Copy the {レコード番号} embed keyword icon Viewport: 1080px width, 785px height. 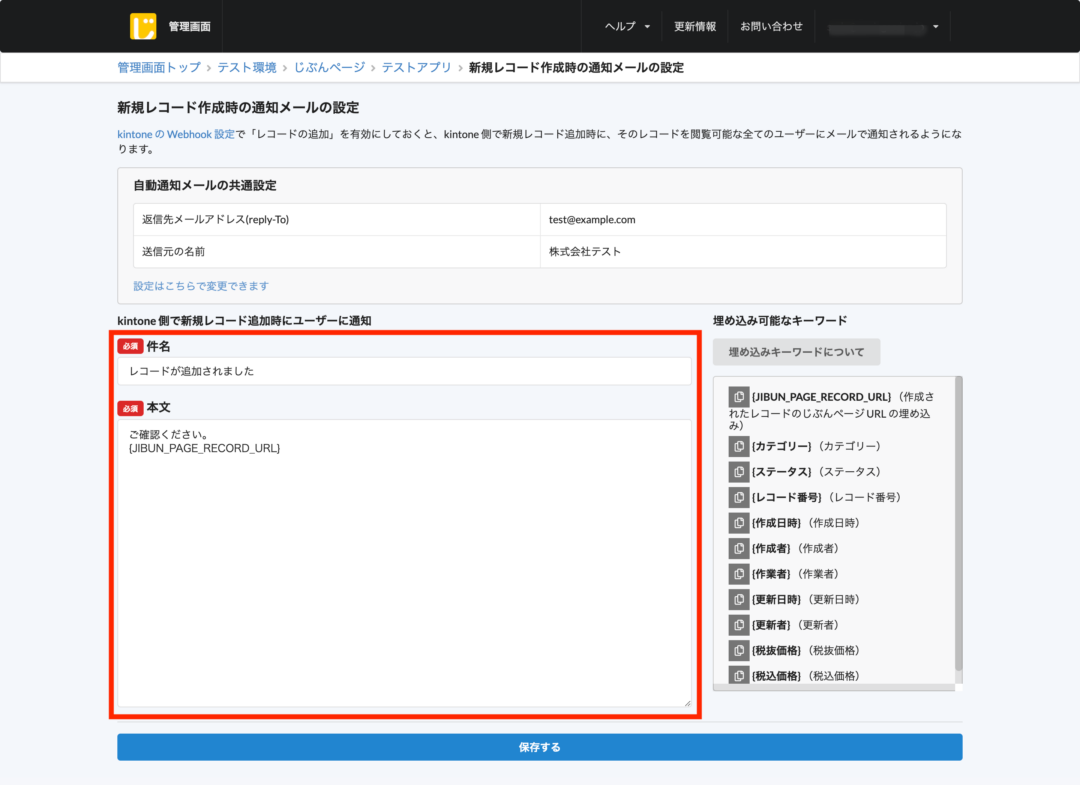point(738,497)
